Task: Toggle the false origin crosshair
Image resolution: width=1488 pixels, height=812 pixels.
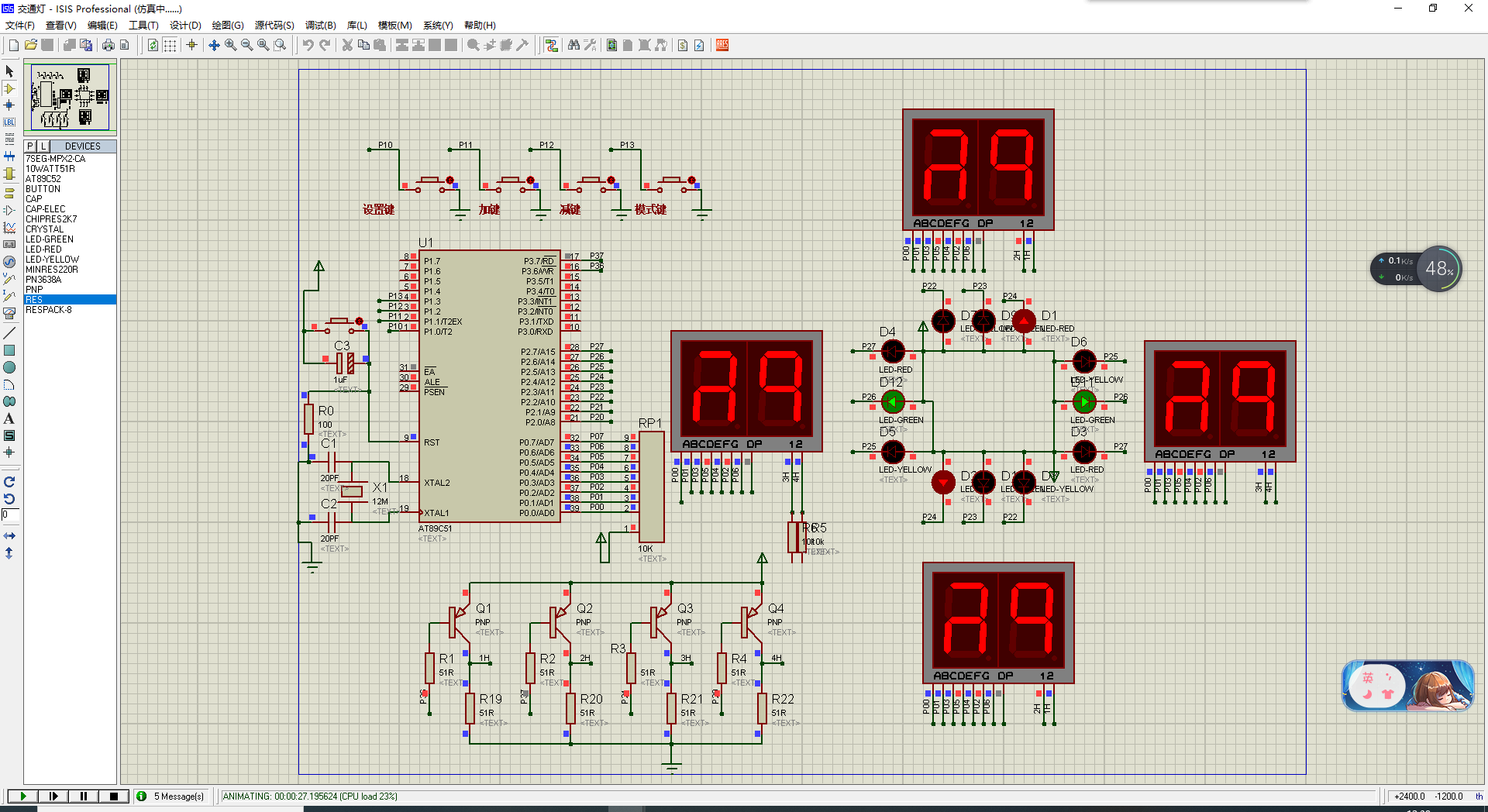Action: 191,45
